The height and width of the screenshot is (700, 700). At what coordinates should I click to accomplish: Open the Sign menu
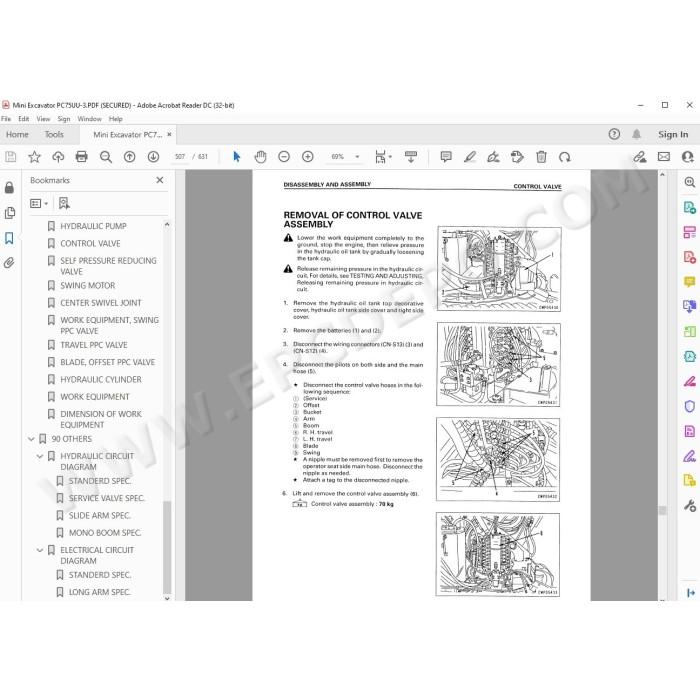tap(64, 119)
